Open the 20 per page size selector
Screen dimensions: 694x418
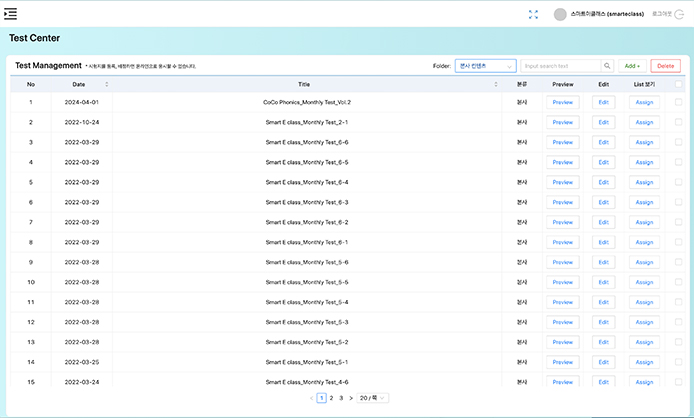pyautogui.click(x=373, y=398)
